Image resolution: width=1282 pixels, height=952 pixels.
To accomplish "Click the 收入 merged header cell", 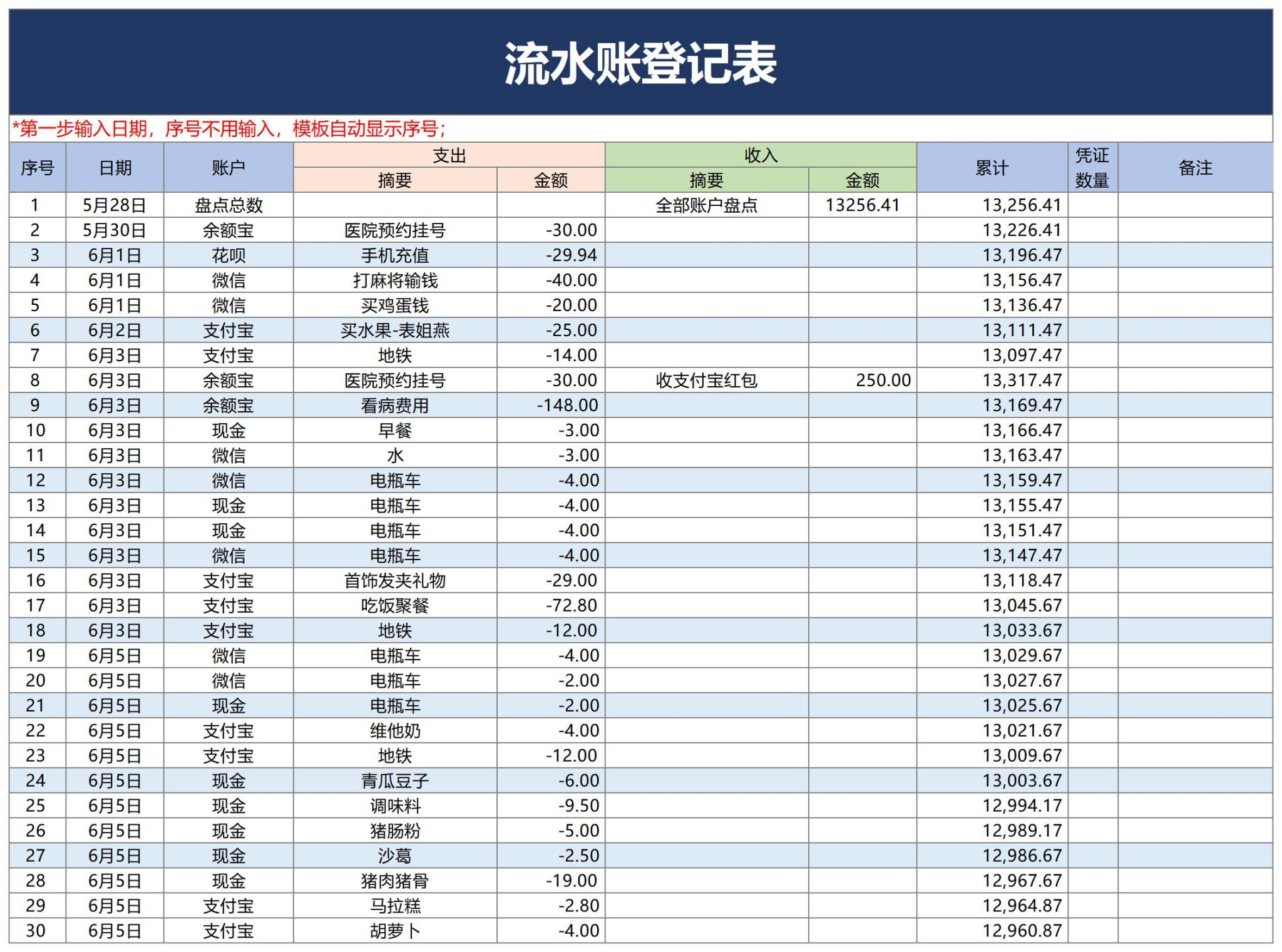I will point(761,155).
